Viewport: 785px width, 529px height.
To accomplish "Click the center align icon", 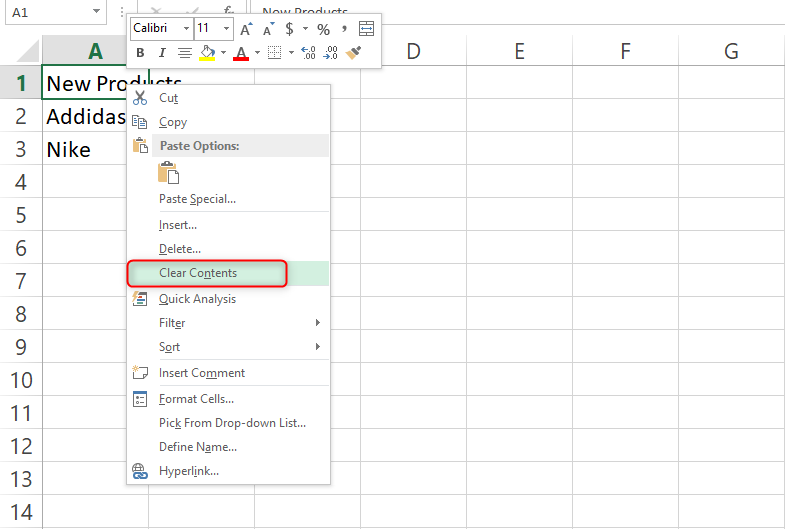I will [x=185, y=53].
